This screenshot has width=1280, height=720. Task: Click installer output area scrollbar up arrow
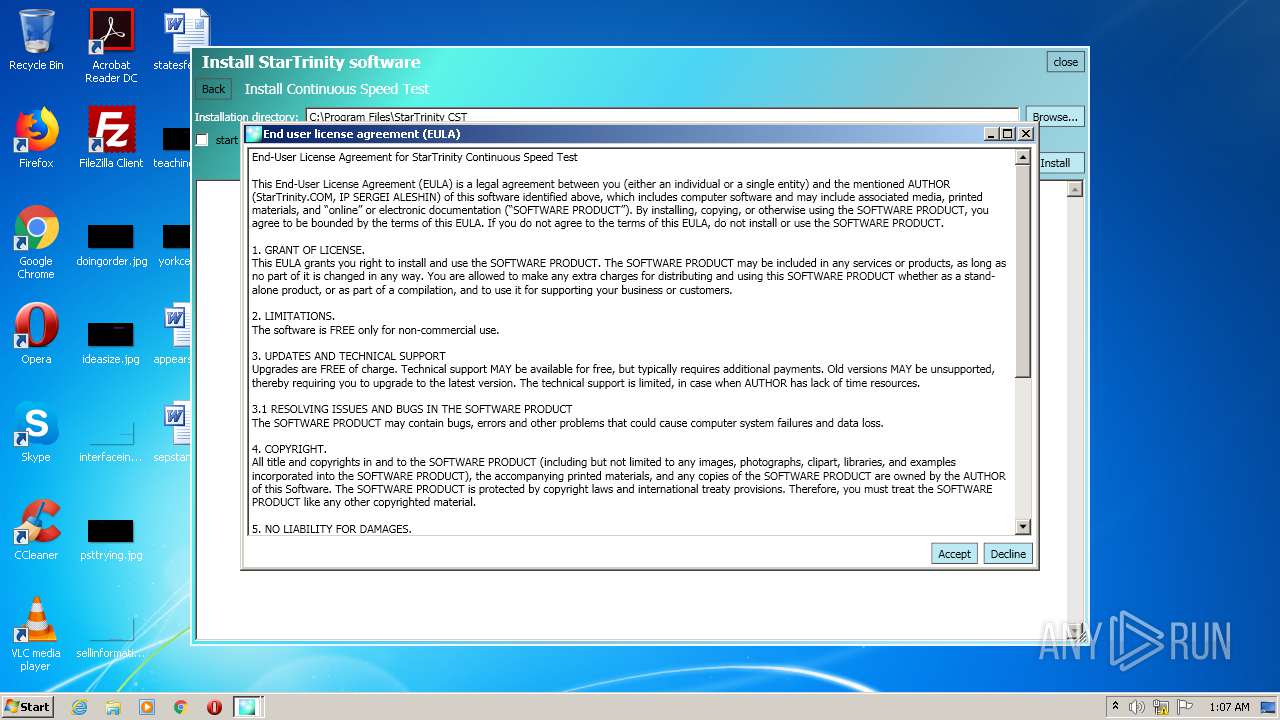[1075, 189]
